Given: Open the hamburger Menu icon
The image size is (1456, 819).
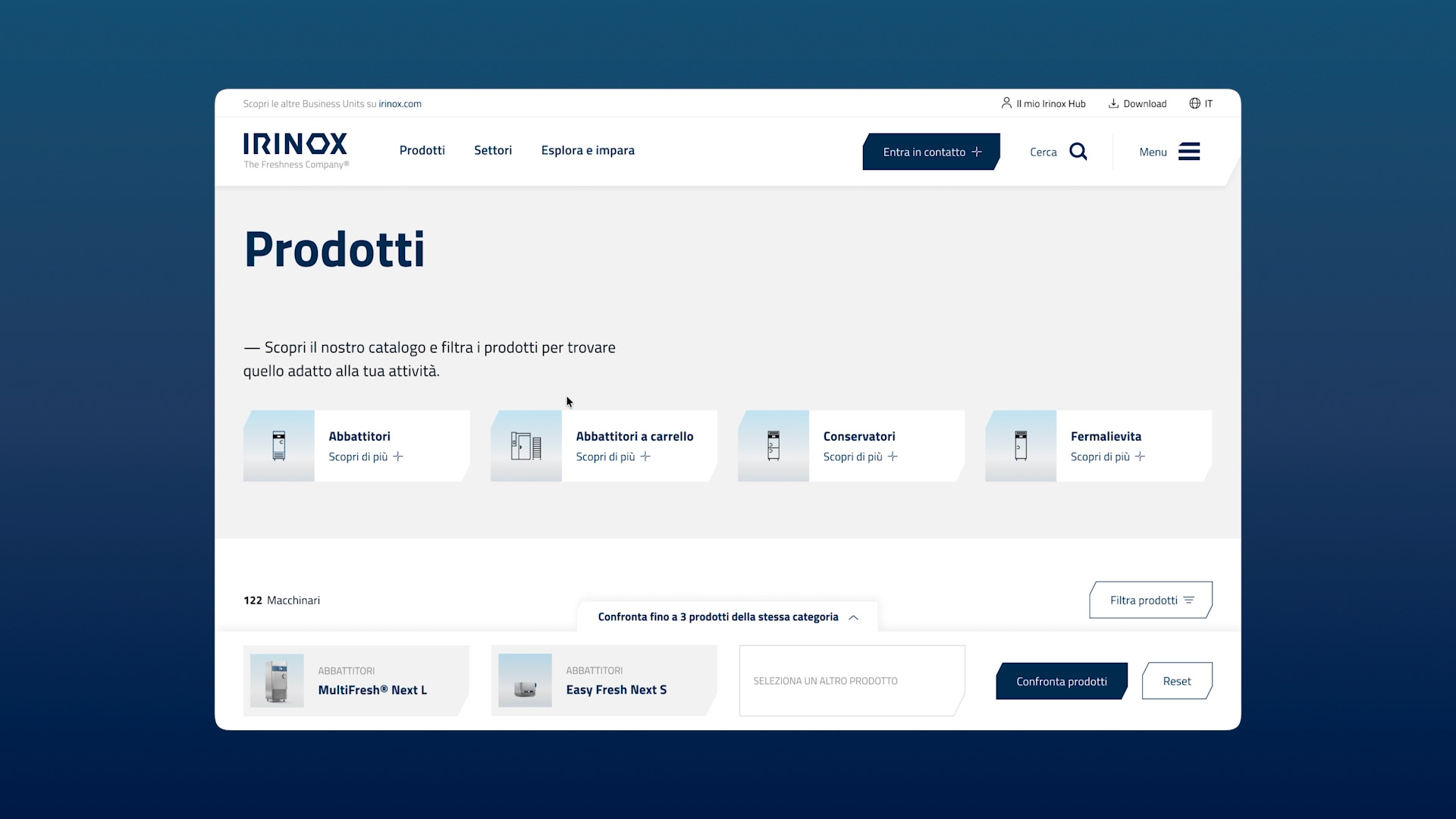Looking at the screenshot, I should [x=1188, y=152].
